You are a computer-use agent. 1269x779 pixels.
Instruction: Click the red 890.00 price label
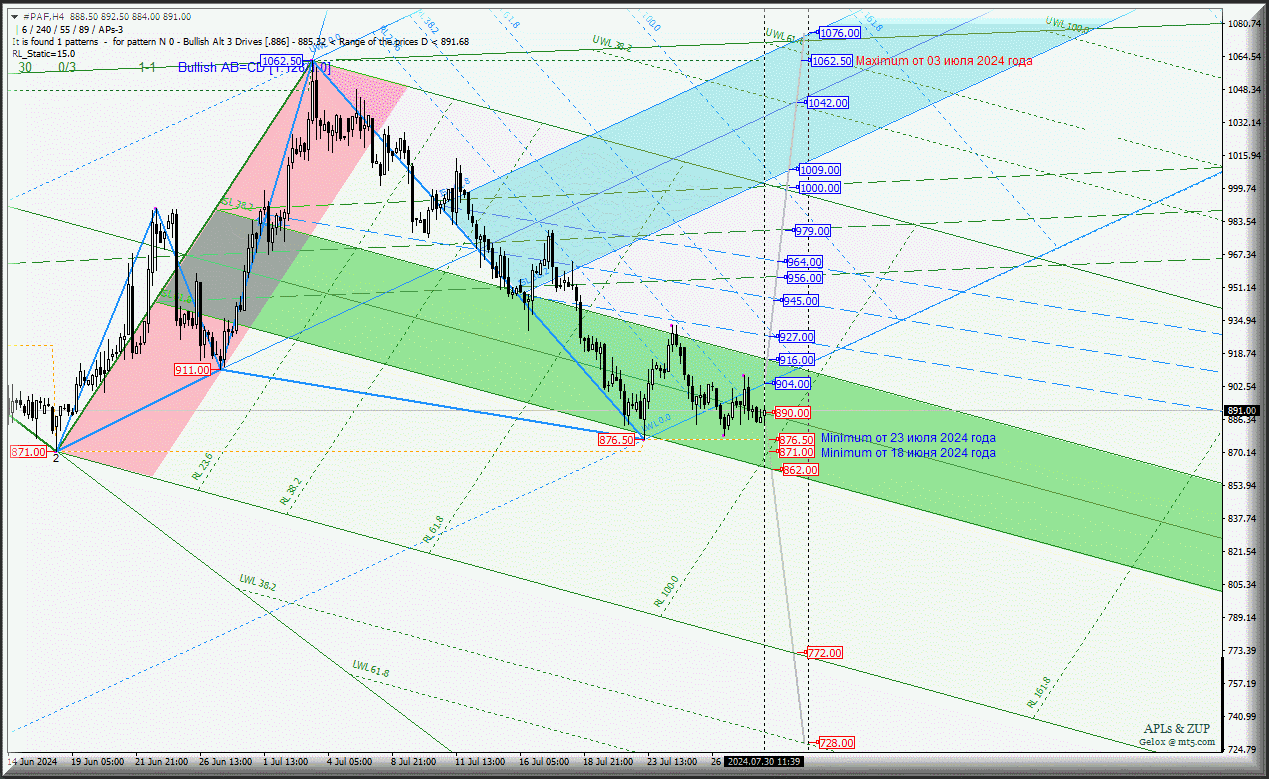792,413
